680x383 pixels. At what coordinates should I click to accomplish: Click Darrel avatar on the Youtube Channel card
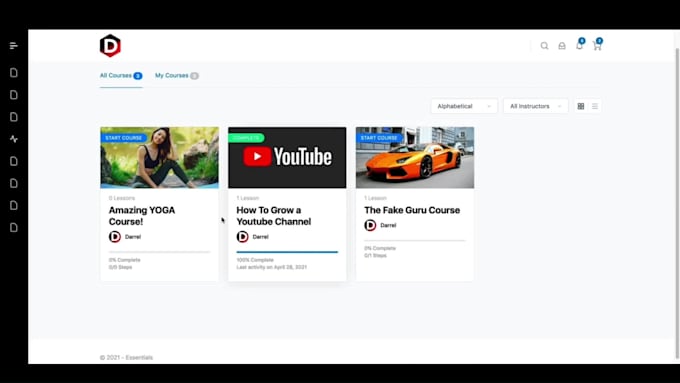coord(242,237)
